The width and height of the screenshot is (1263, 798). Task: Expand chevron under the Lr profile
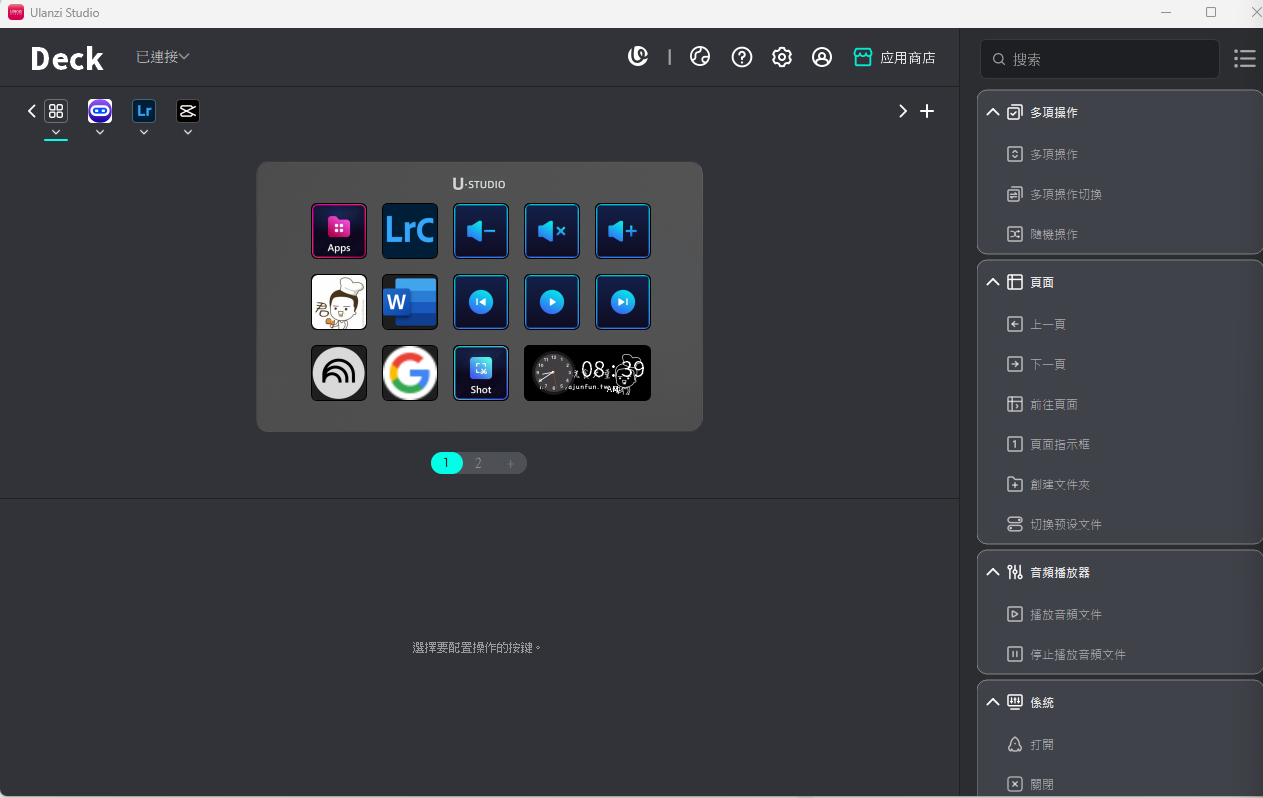coord(144,132)
